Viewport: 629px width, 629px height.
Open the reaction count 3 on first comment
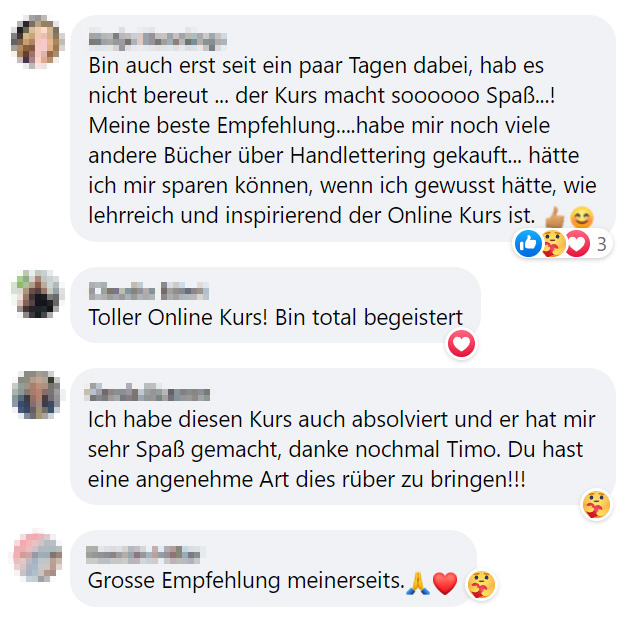[x=601, y=244]
